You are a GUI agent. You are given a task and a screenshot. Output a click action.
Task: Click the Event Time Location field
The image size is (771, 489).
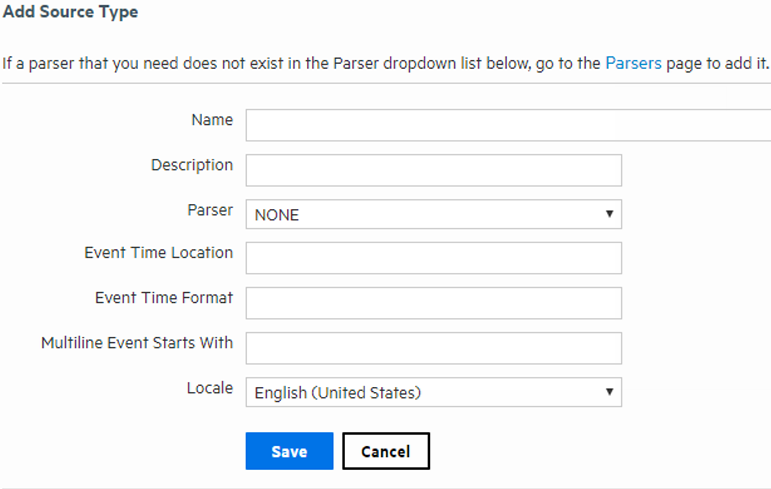(x=433, y=258)
